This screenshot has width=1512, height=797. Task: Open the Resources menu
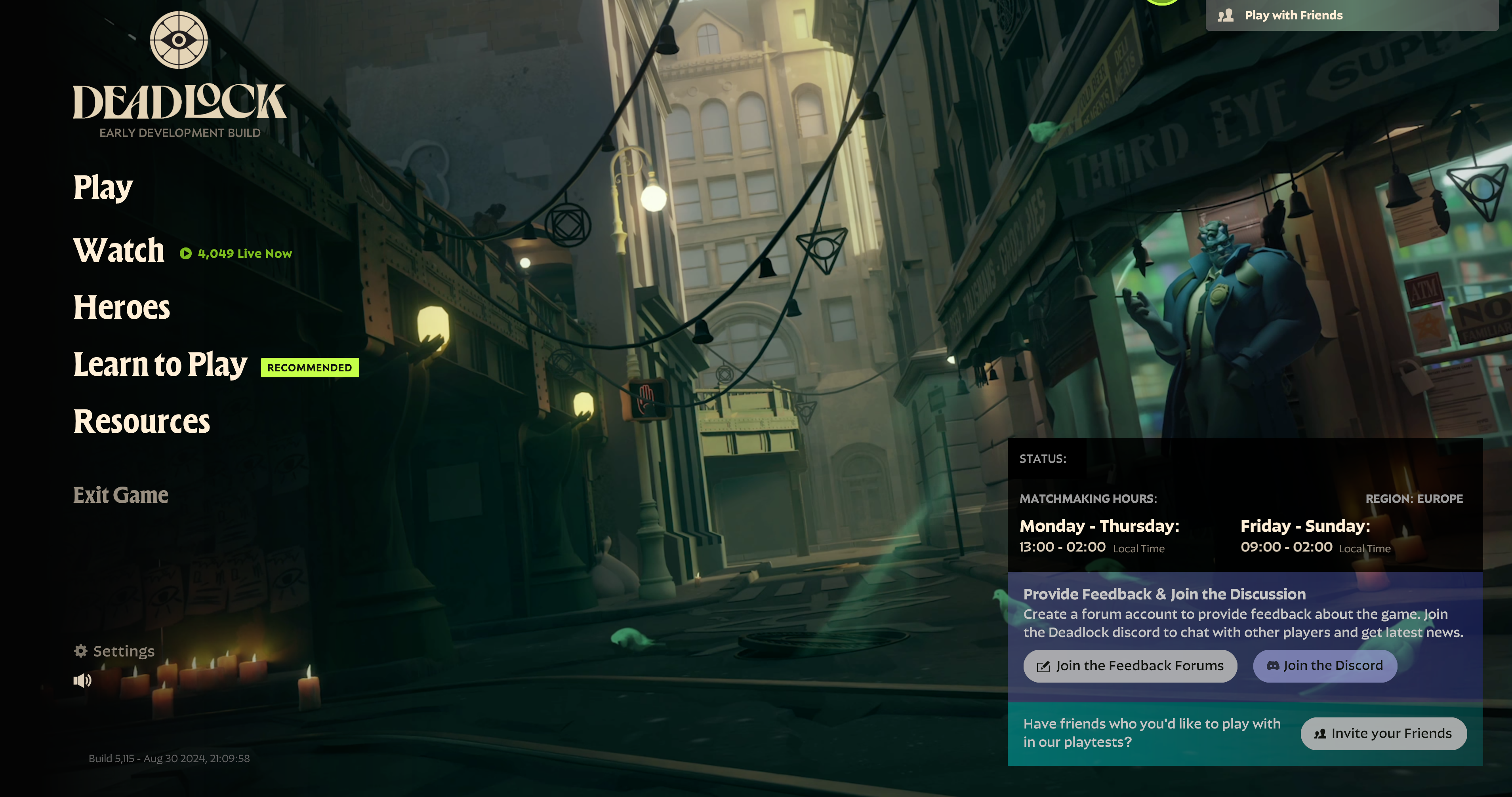coord(141,422)
